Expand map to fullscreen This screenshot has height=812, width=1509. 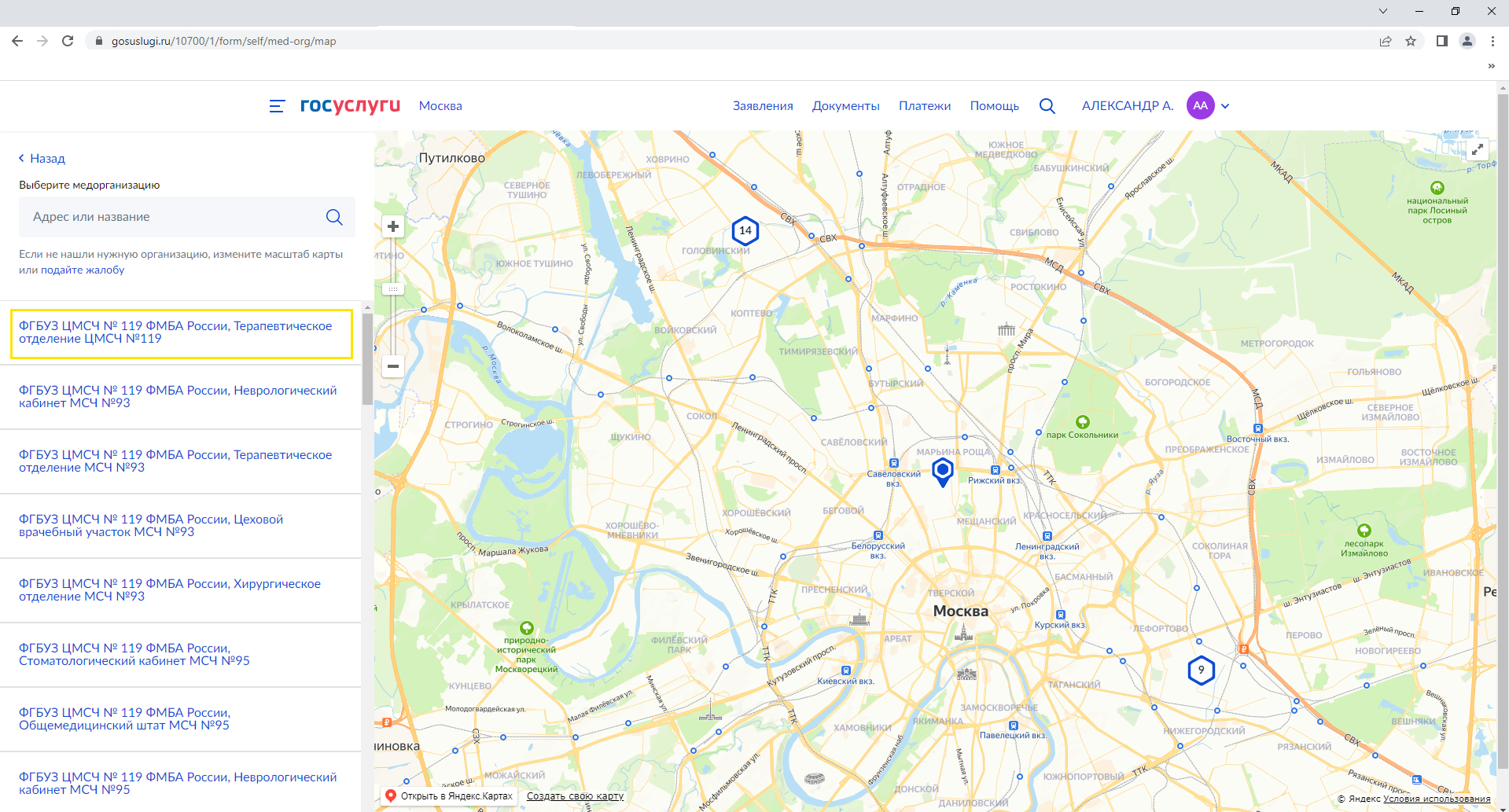[x=1478, y=149]
